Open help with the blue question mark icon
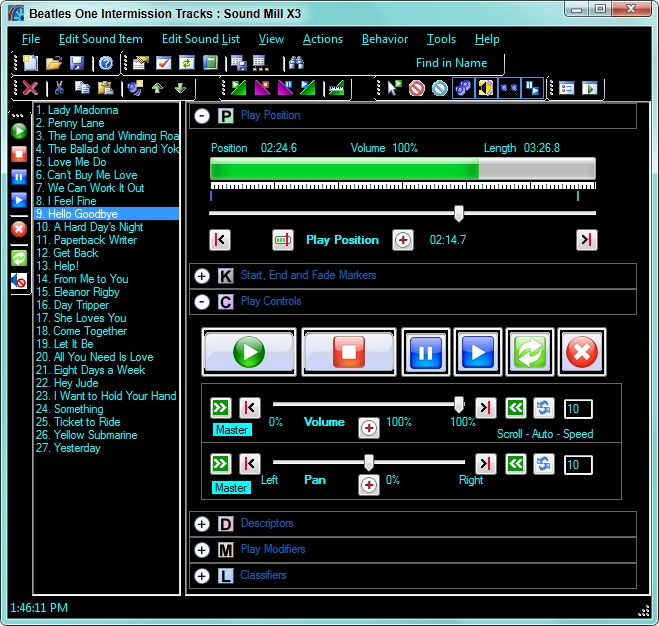Screen dimensions: 659x626 pyautogui.click(x=106, y=63)
